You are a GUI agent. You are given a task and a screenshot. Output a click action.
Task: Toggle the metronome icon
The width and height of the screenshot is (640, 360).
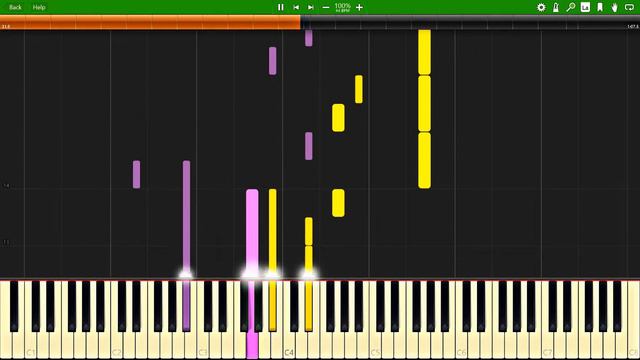pos(556,7)
